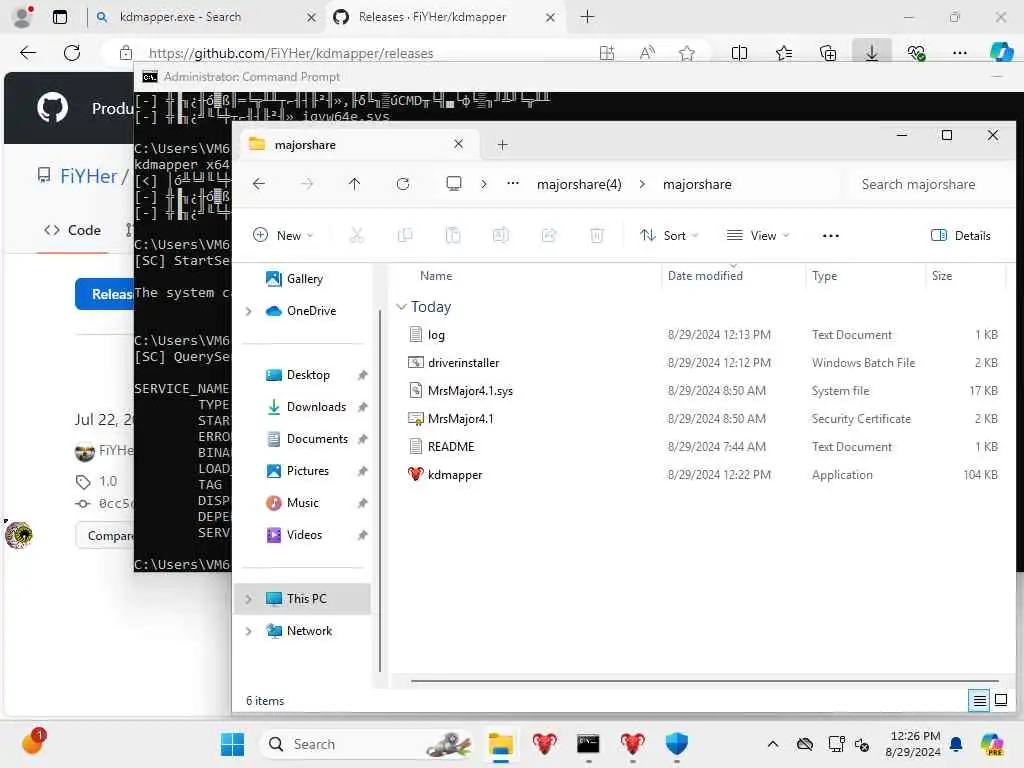Open Edge Settings and more menu
The width and height of the screenshot is (1024, 768).
(x=960, y=53)
